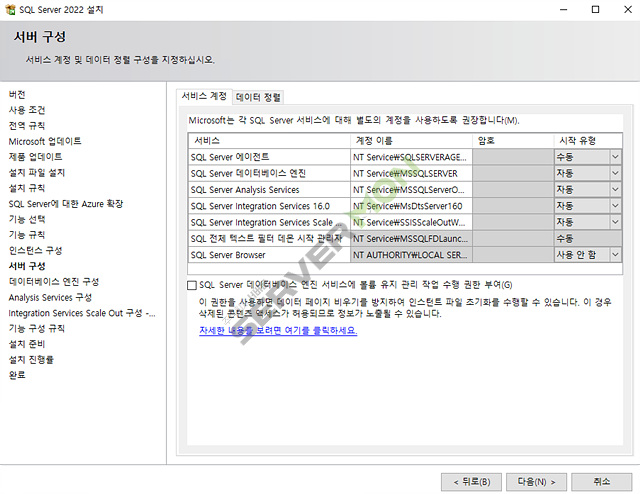
Task: Open startup type dropdown for Integration Services Scale Out
Action: point(615,222)
